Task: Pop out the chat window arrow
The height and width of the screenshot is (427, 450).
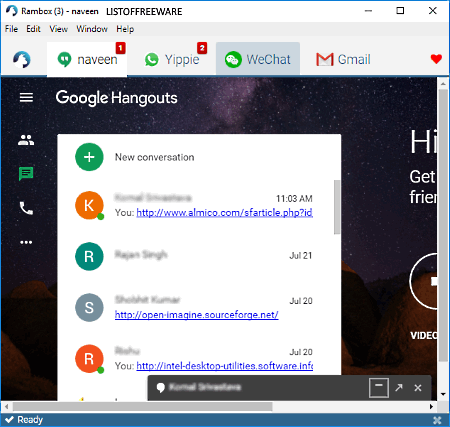Action: [399, 388]
